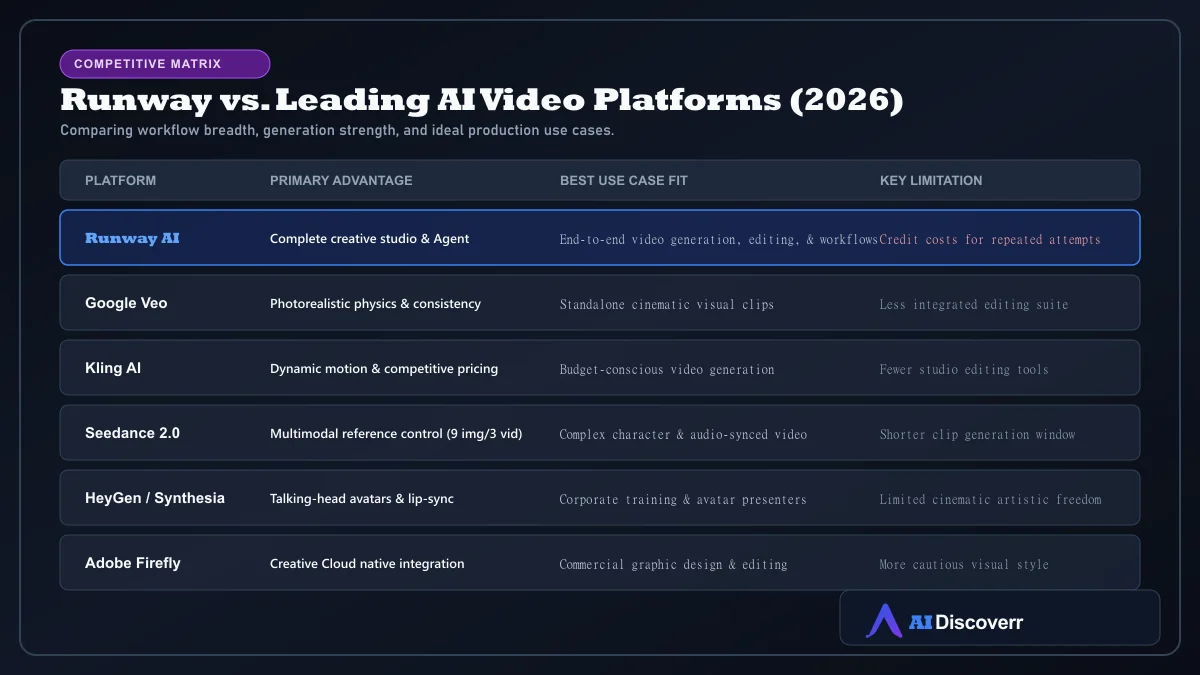This screenshot has width=1200, height=675.
Task: Click the AI Discoverr brand name text
Action: [966, 622]
